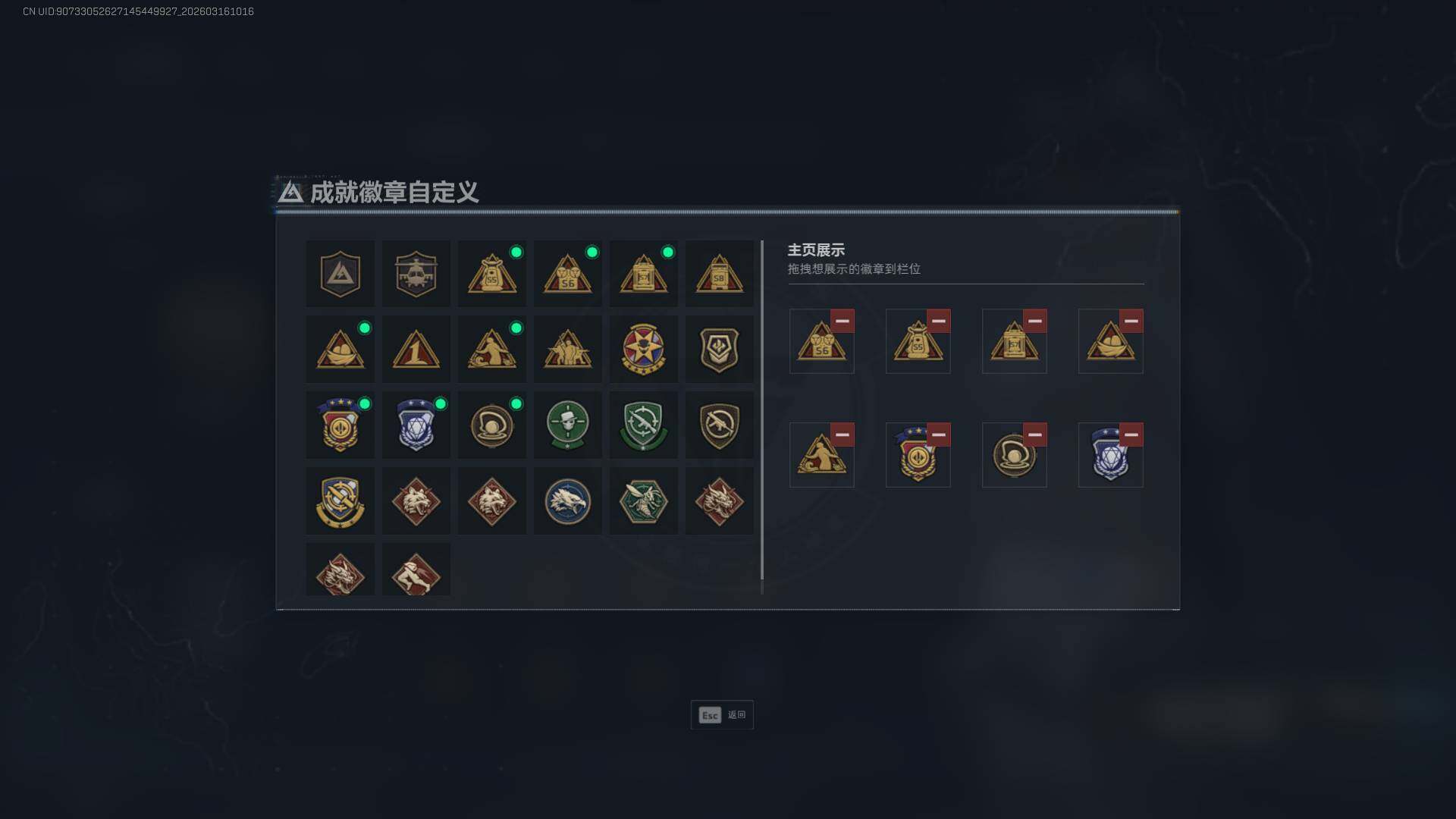Pick the number 1 triangle badge

416,350
